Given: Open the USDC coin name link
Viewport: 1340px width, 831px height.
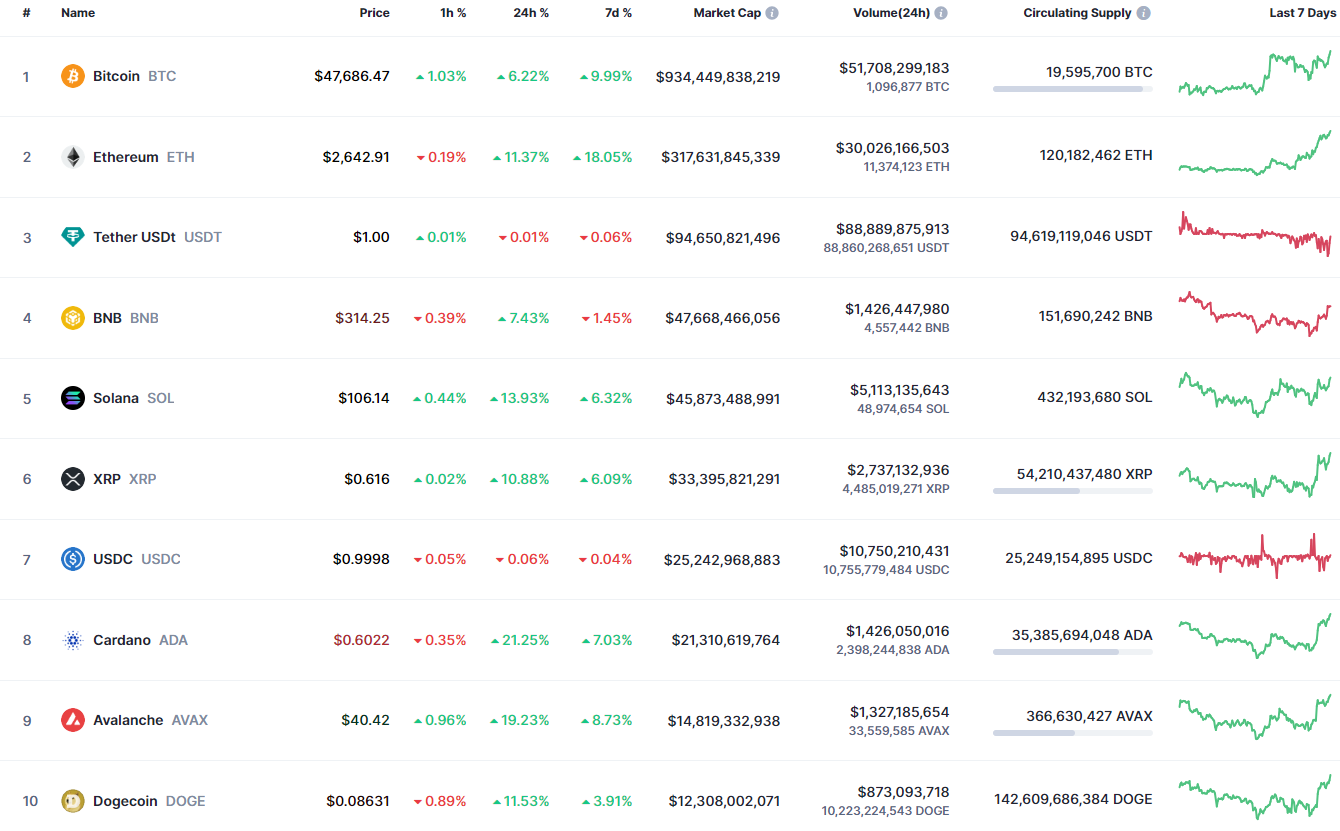Looking at the screenshot, I should [113, 559].
